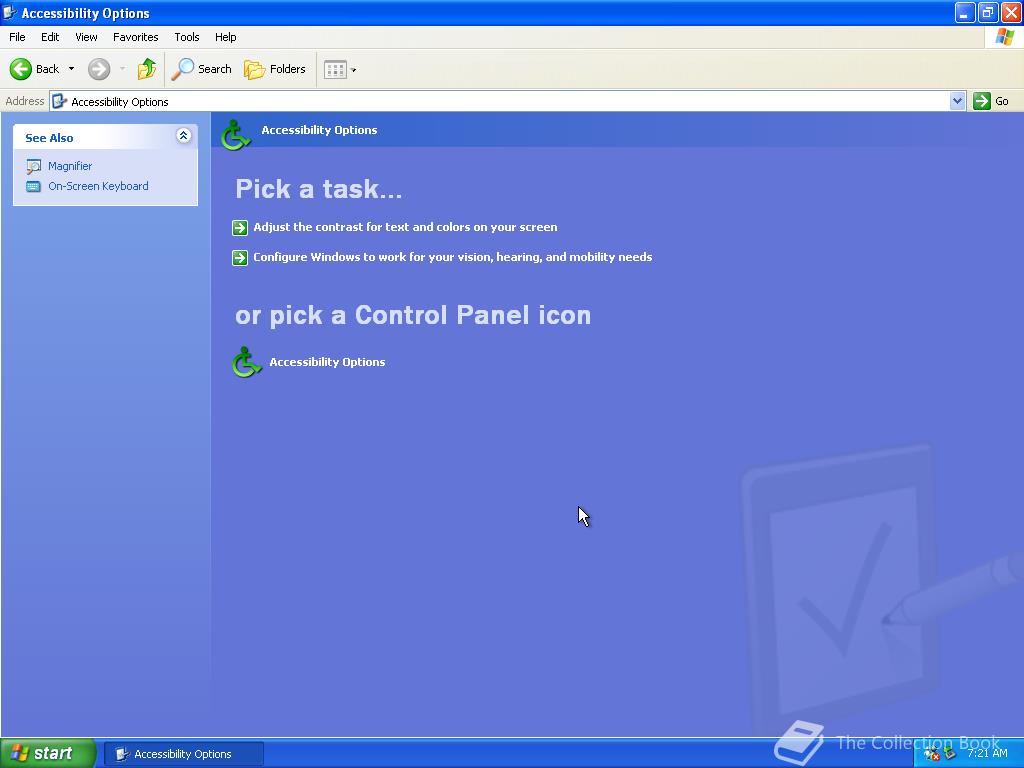This screenshot has height=768, width=1024.
Task: Click Accessibility Options icon in address bar
Action: point(59,101)
